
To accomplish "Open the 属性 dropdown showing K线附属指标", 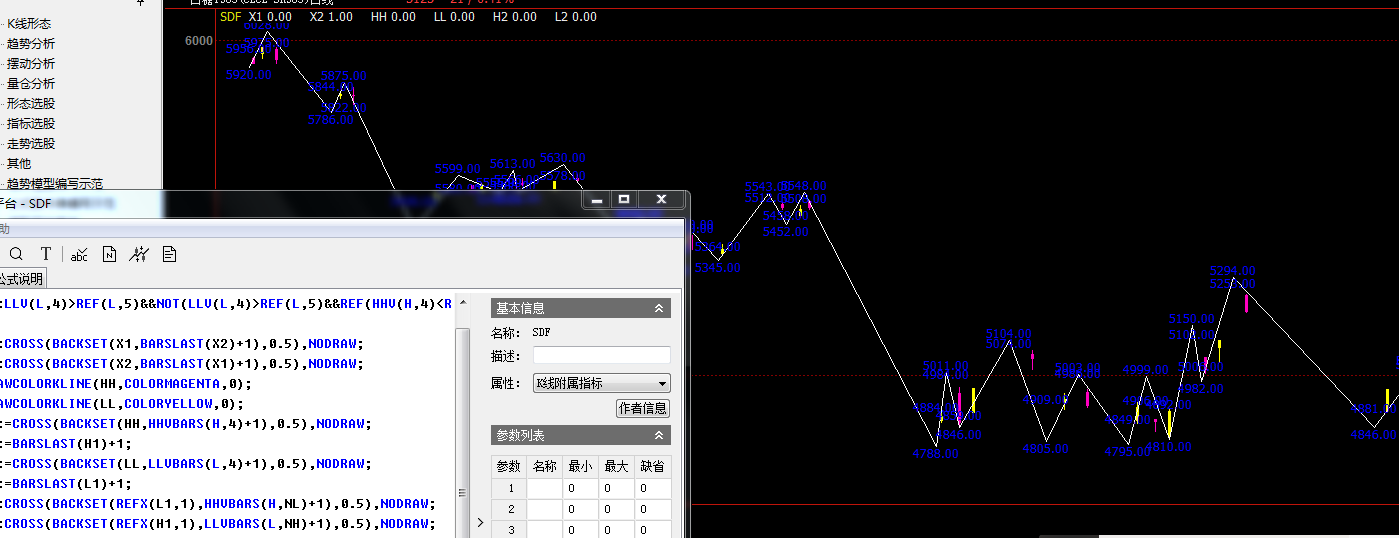I will click(602, 383).
